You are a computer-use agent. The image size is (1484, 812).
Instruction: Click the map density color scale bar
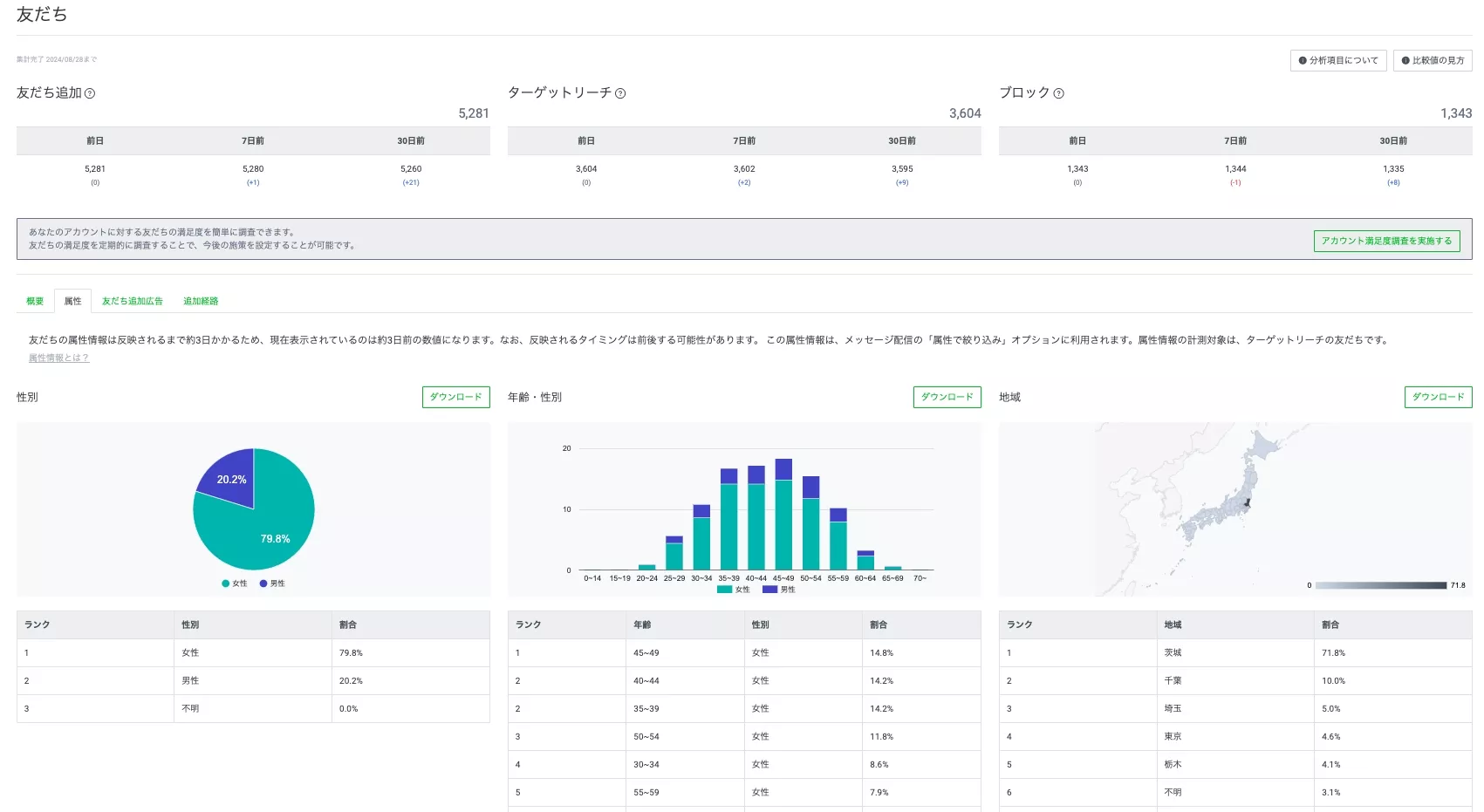1380,585
